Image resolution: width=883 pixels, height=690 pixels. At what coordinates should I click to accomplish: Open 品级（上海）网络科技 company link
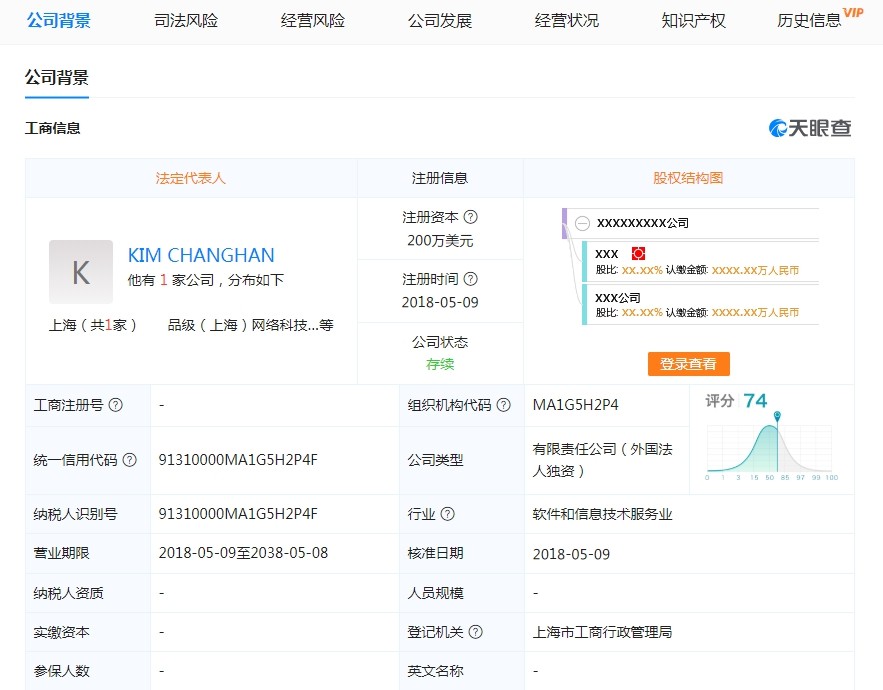tap(250, 325)
